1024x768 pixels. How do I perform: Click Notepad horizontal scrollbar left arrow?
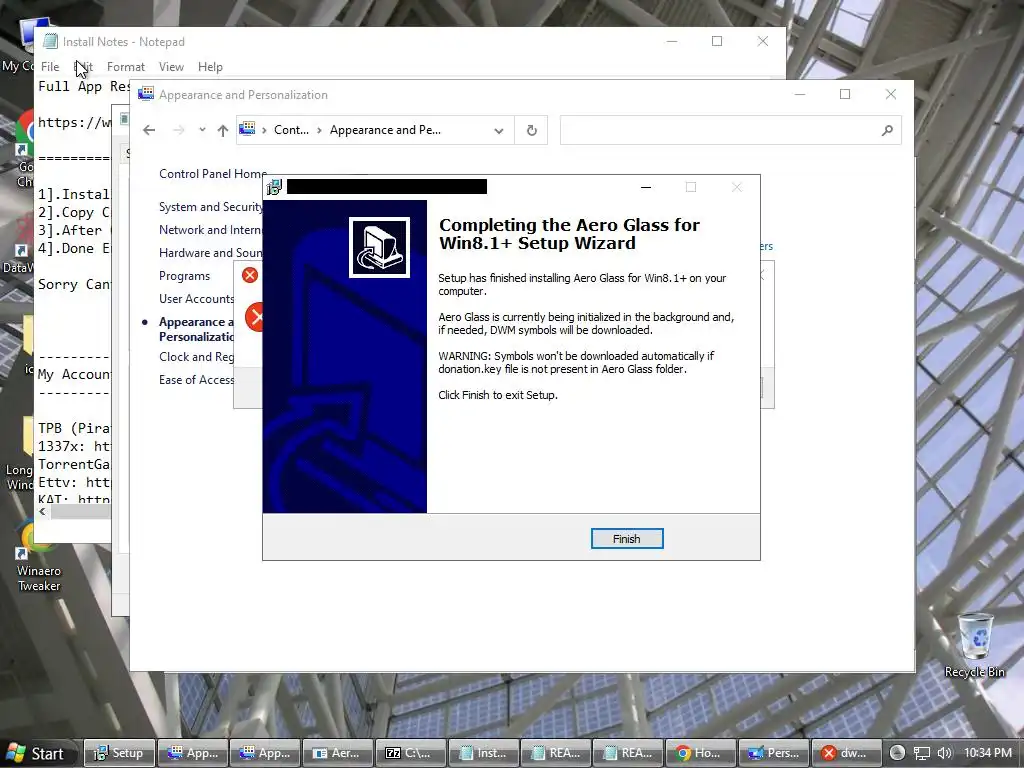click(x=42, y=511)
